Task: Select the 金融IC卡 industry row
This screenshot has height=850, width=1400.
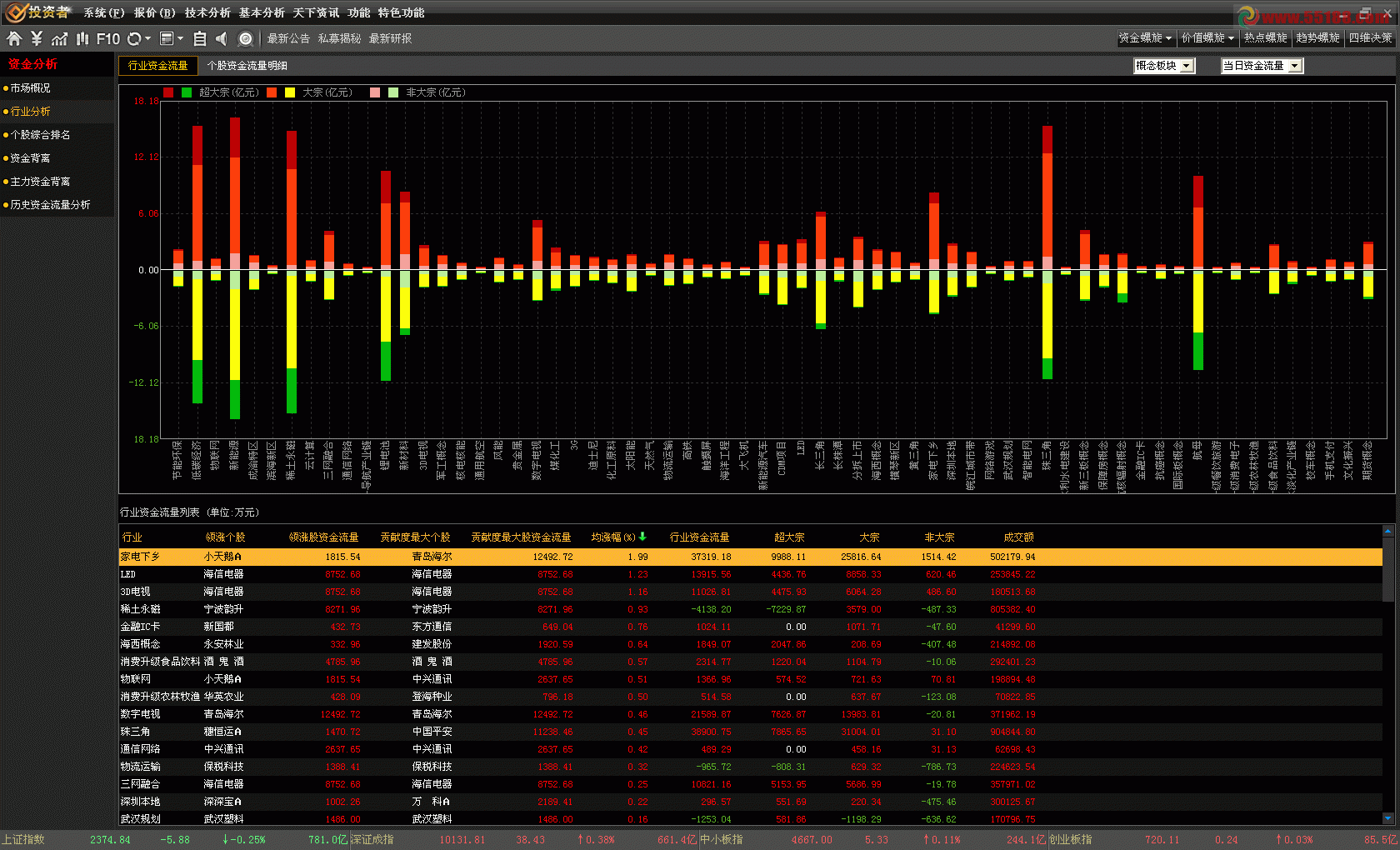Action: tap(750, 627)
